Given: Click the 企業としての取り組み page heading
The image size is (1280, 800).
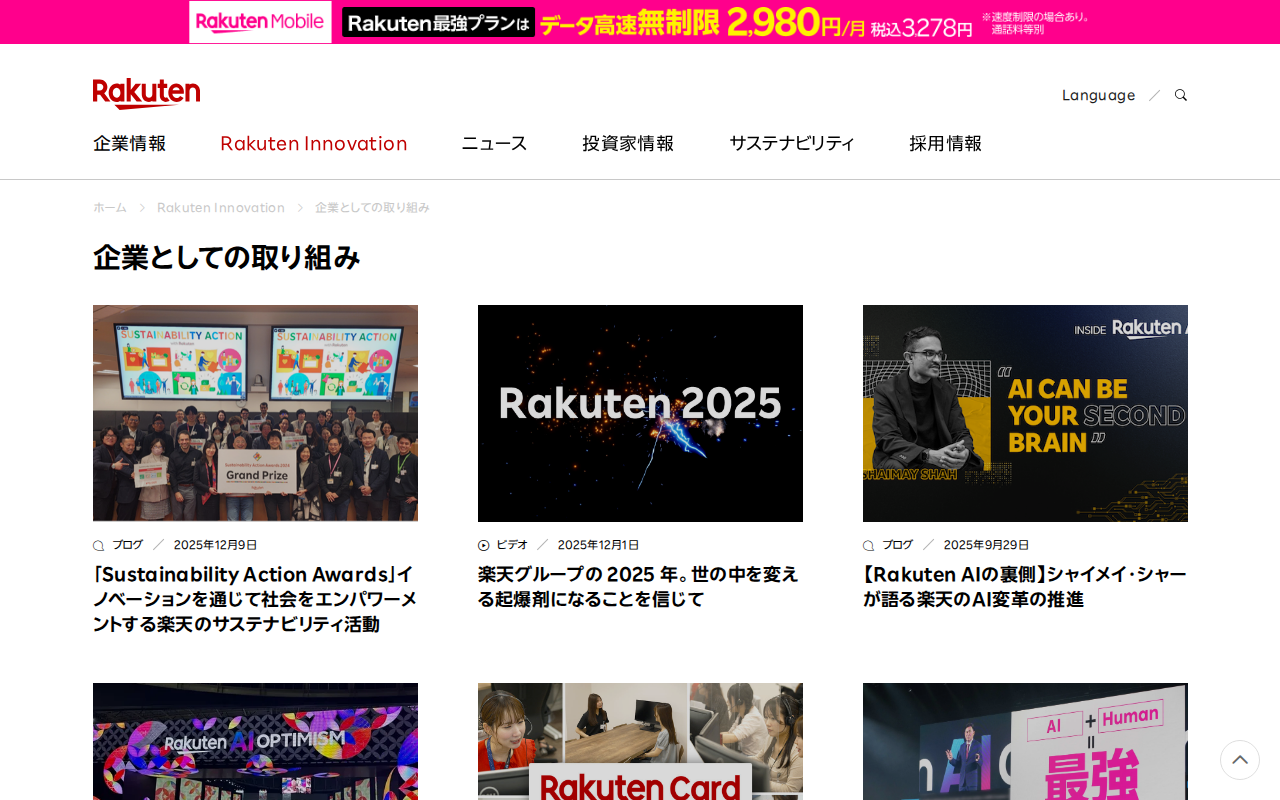Looking at the screenshot, I should (x=227, y=257).
